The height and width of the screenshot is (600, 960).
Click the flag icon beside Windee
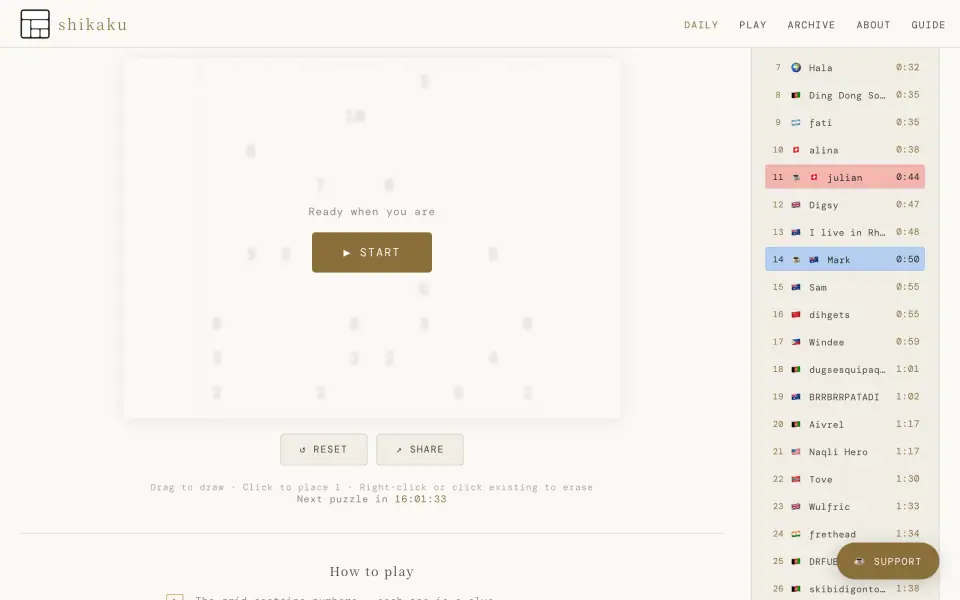pos(796,342)
